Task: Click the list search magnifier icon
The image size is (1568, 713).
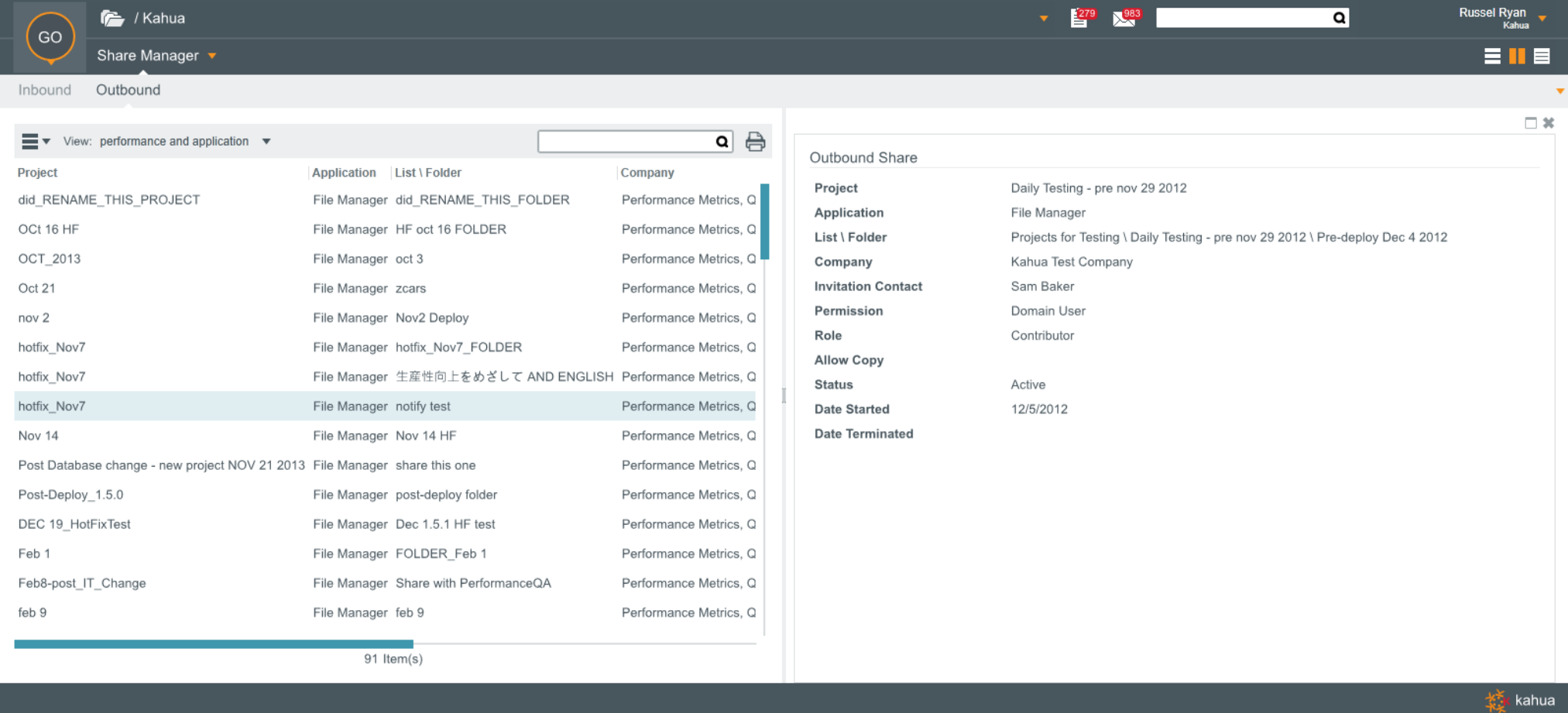Action: pyautogui.click(x=722, y=142)
